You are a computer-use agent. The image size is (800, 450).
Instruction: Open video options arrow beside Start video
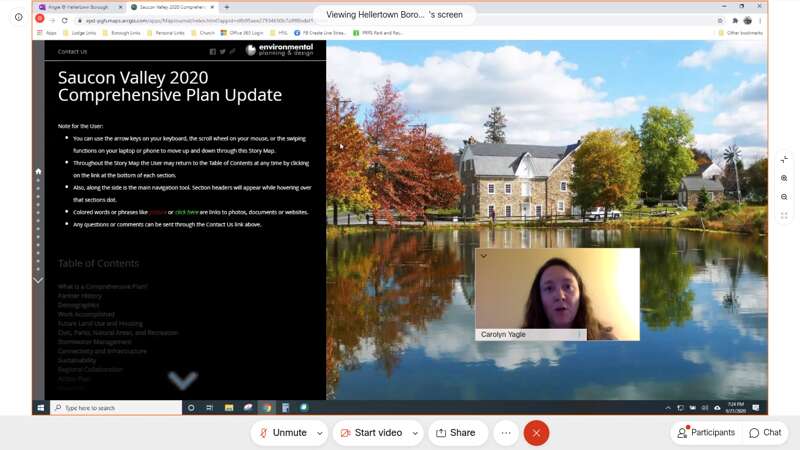(415, 433)
